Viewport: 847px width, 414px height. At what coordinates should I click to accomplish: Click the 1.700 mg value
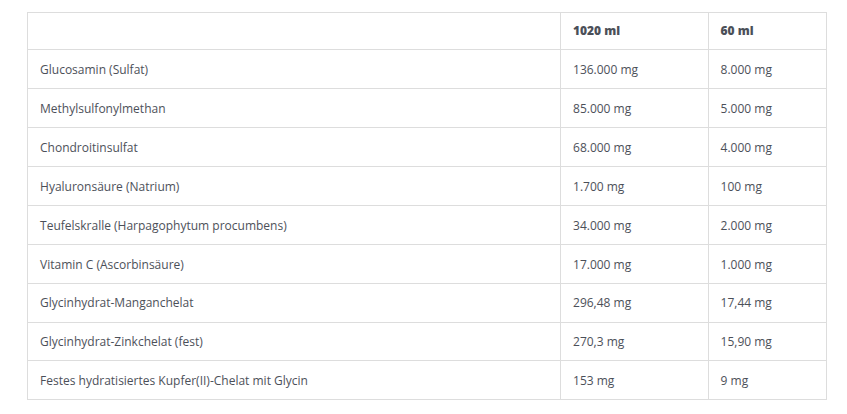tap(598, 187)
